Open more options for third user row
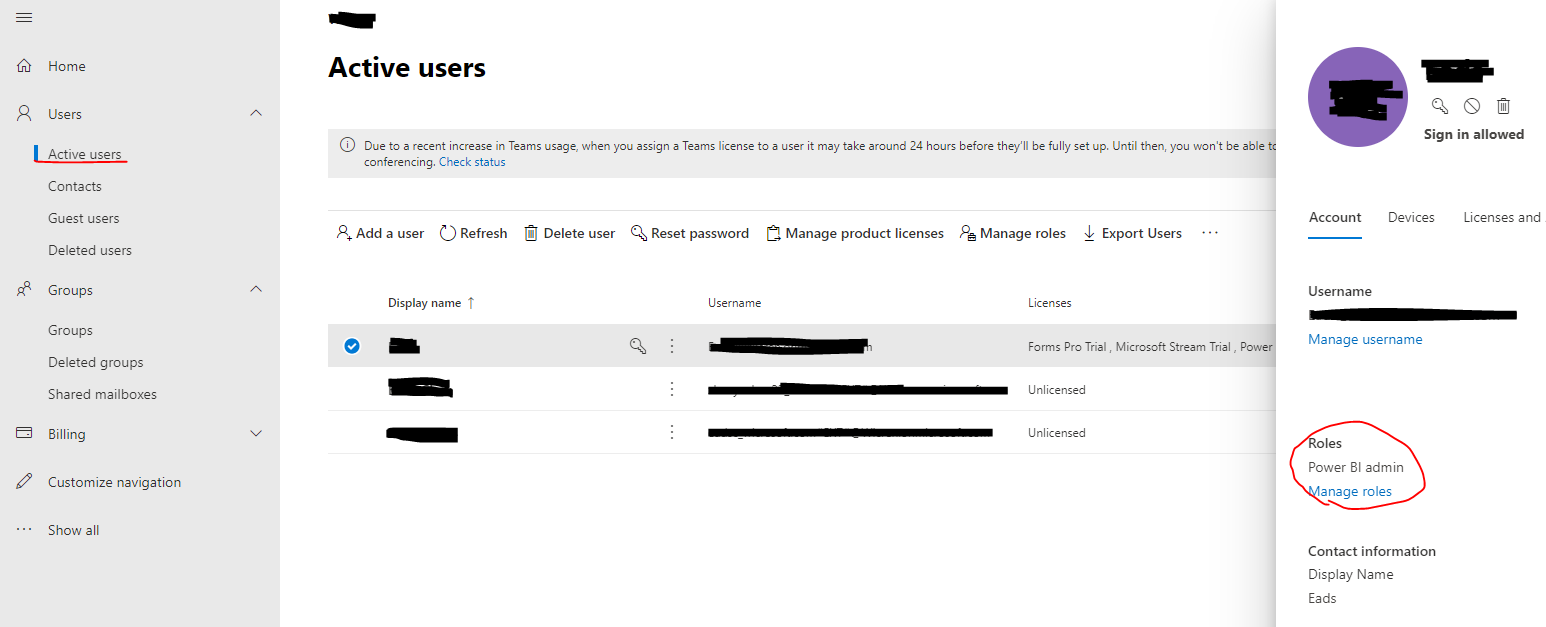 [x=672, y=432]
